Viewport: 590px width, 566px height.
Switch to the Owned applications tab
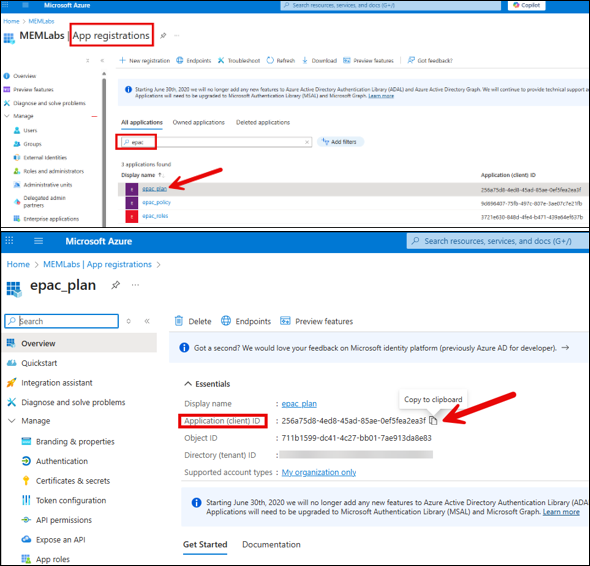pyautogui.click(x=198, y=122)
